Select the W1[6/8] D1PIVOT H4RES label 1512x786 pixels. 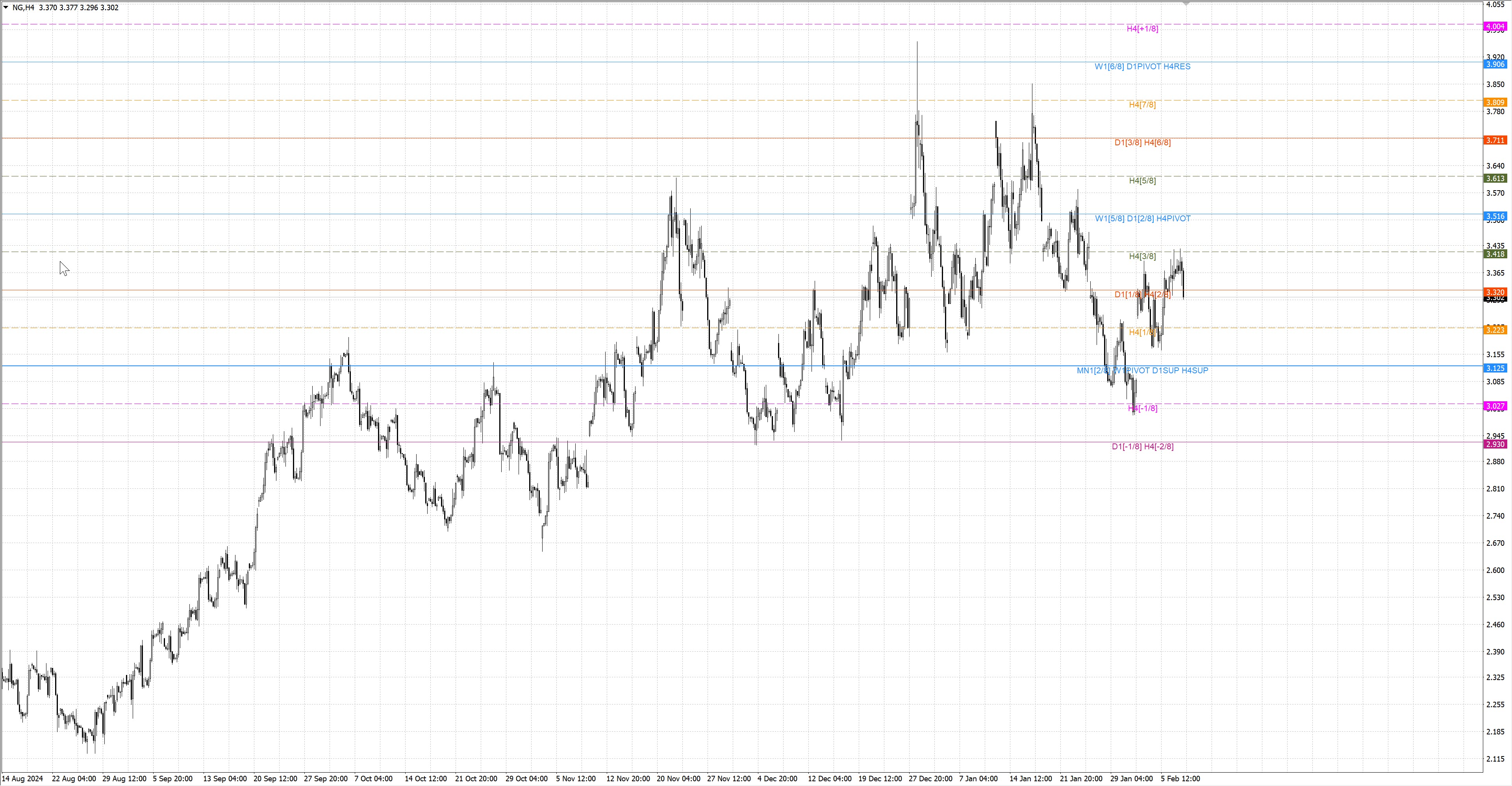coord(1142,66)
